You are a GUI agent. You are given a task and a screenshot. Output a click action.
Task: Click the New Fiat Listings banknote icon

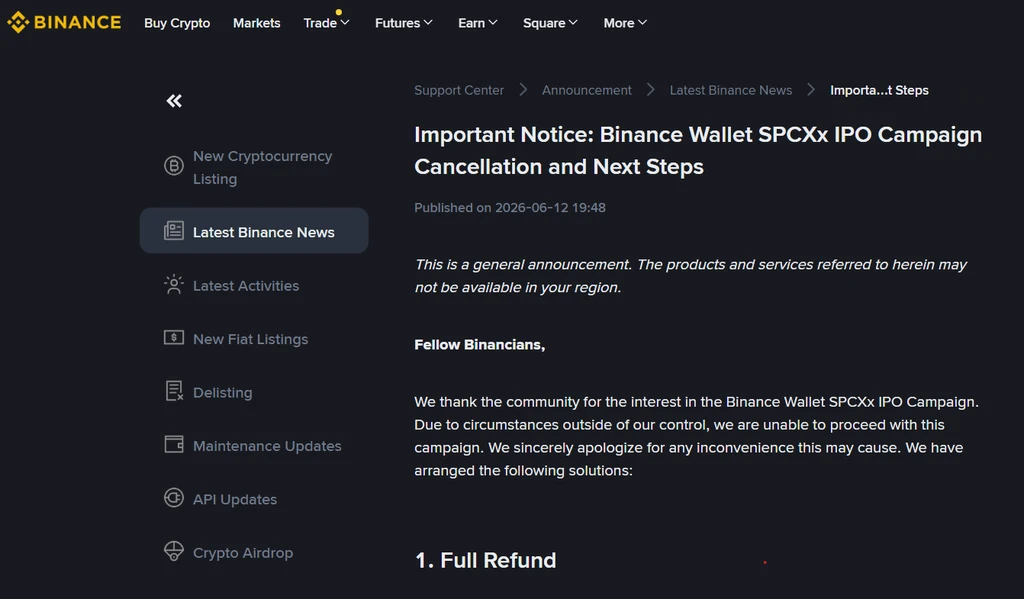tap(174, 338)
